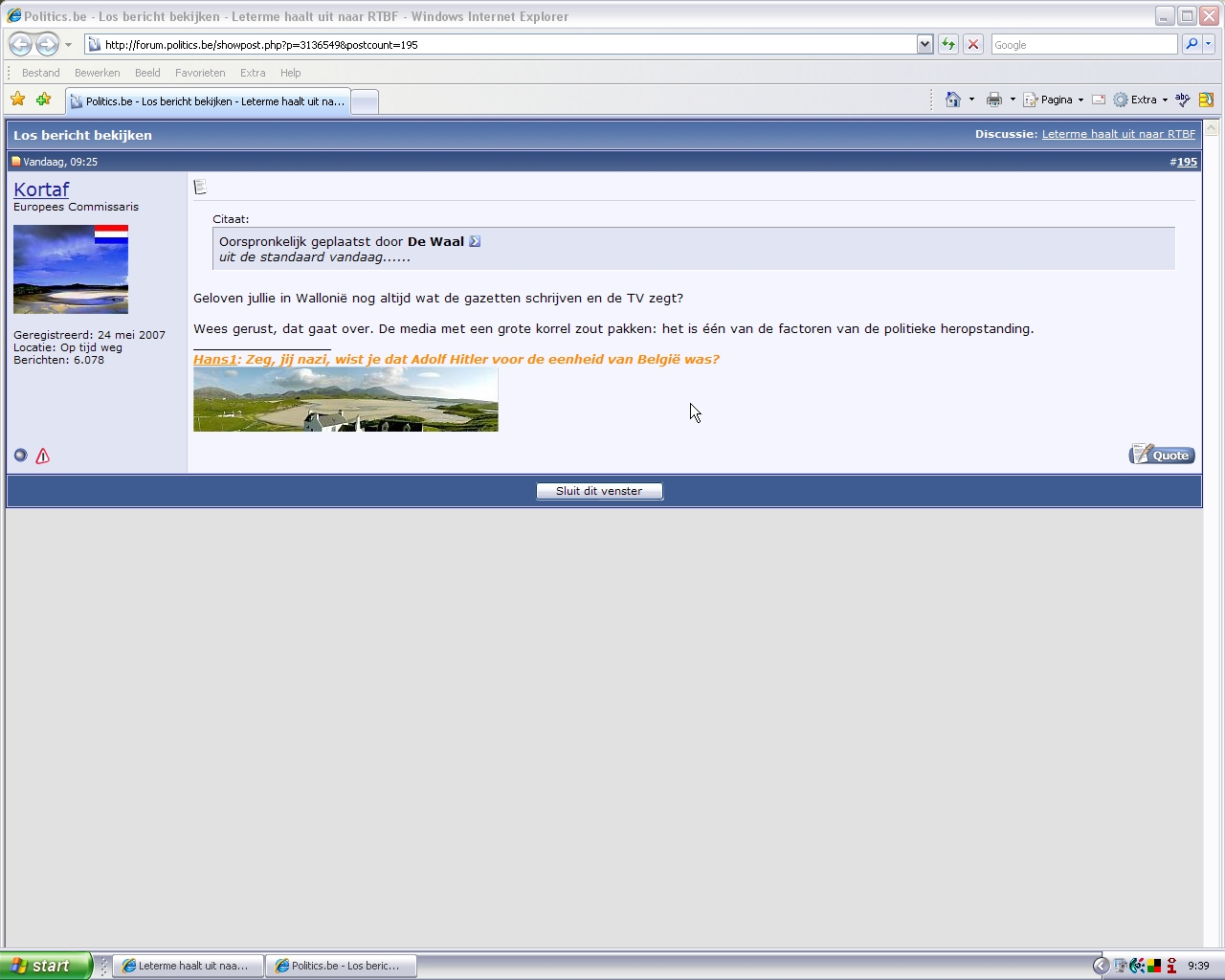Click the view original post arrow icon

coord(475,241)
